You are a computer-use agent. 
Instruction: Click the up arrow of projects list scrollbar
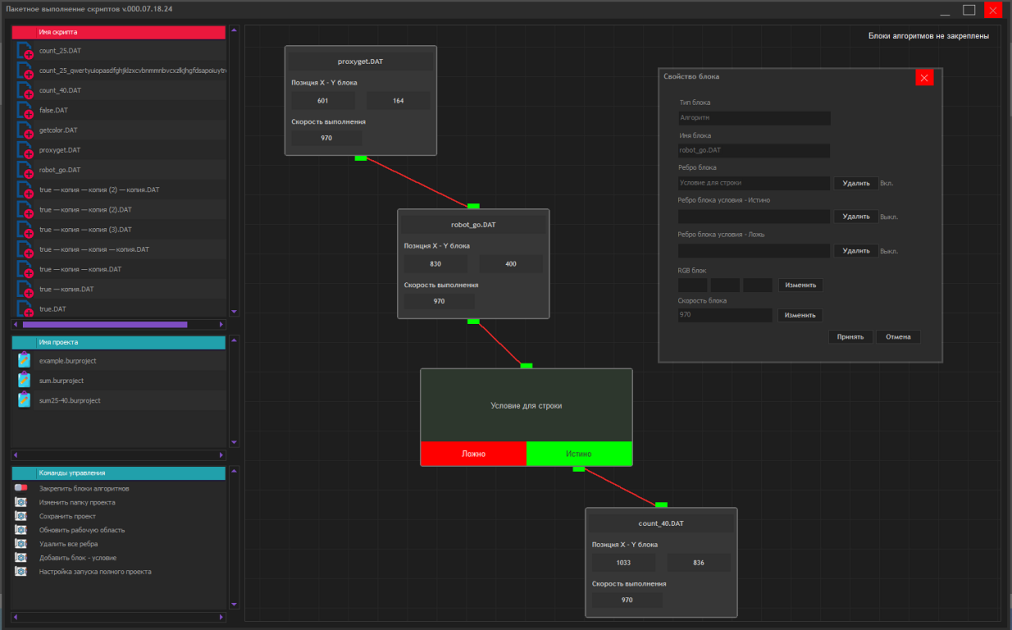[234, 340]
